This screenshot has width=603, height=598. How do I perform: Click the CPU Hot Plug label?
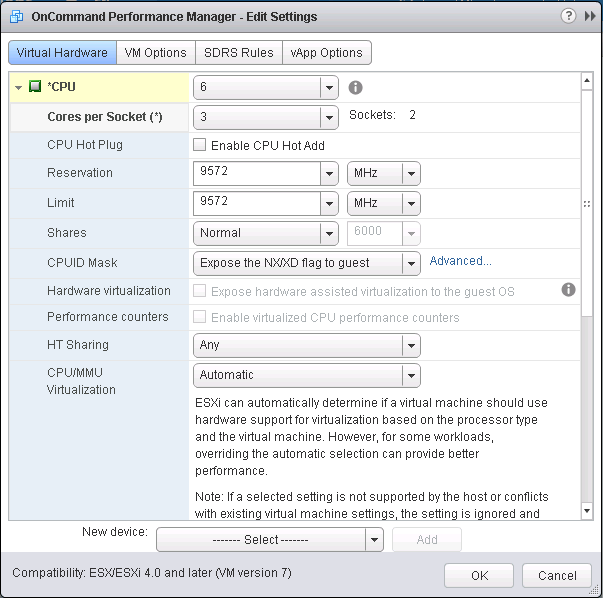[x=85, y=145]
